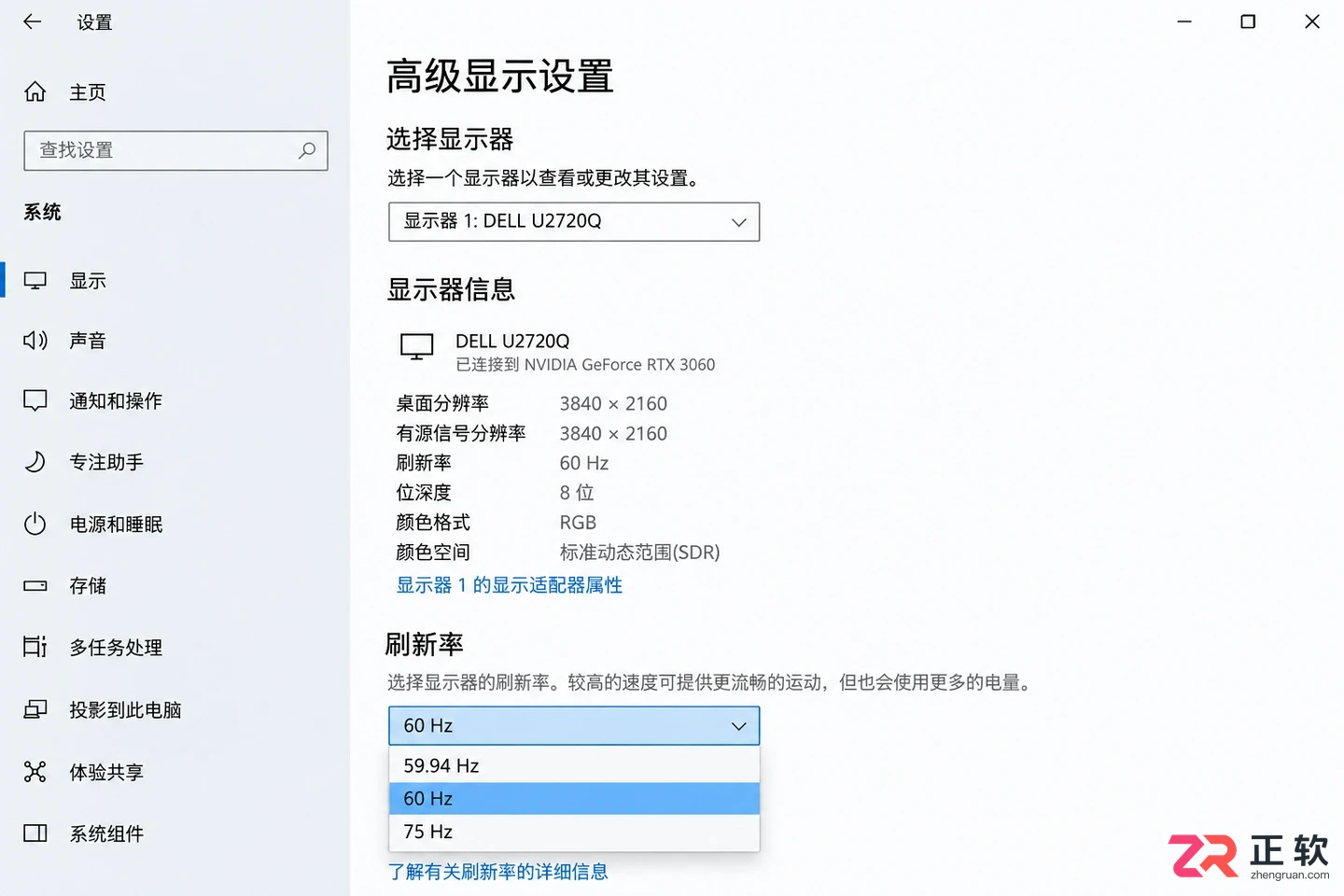Click the monitor icon beside DELL U2720Q
This screenshot has width=1344, height=896.
click(x=417, y=346)
